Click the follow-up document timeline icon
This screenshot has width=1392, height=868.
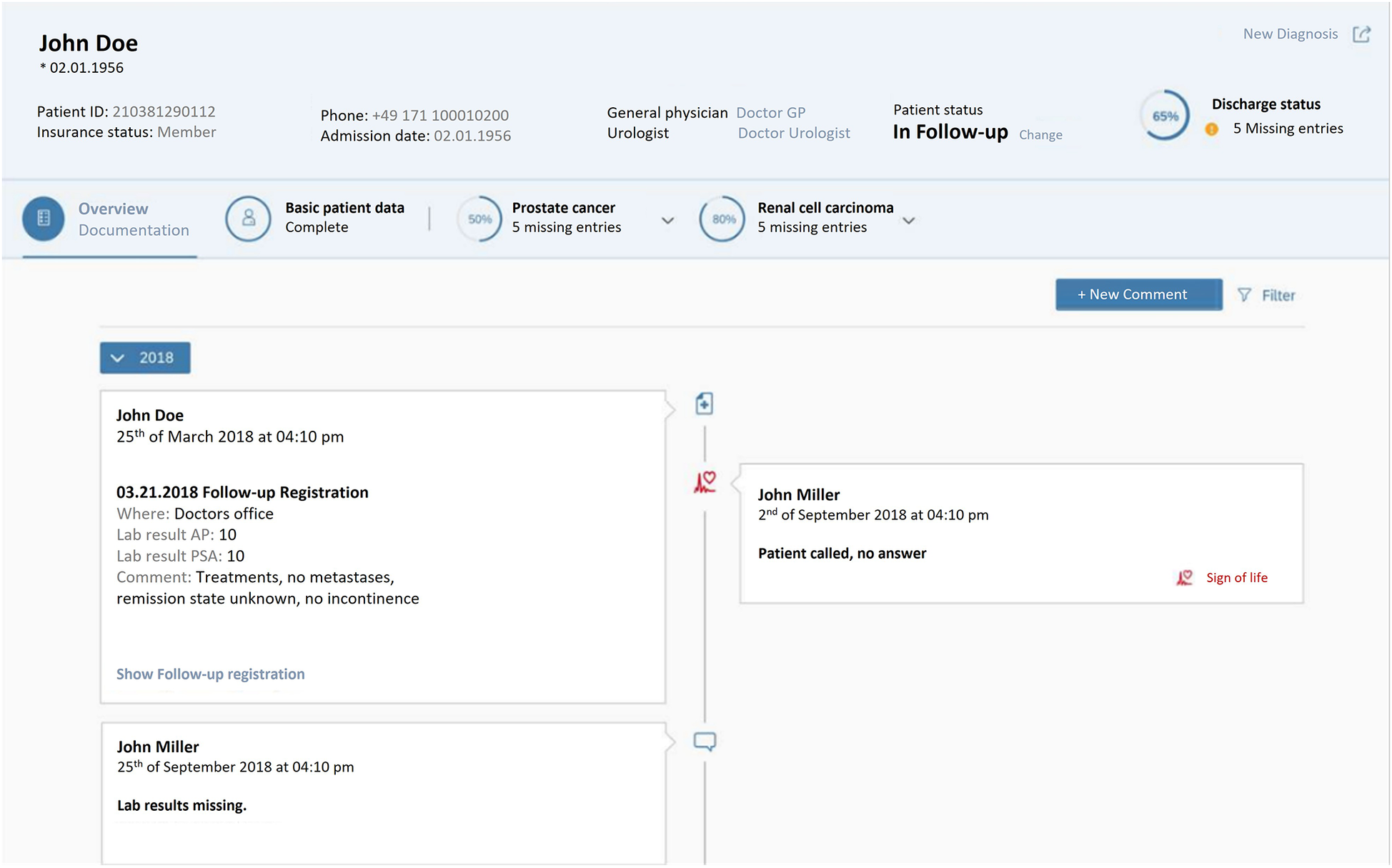(x=704, y=404)
